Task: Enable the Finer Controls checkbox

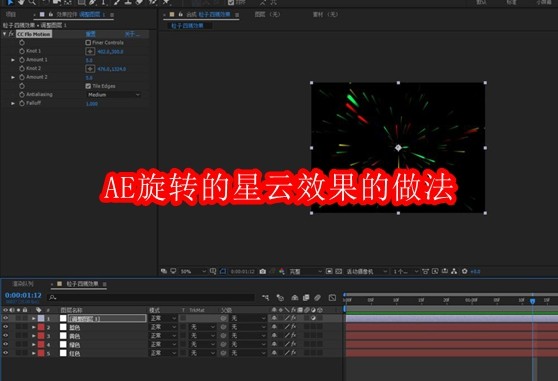Action: [x=88, y=43]
